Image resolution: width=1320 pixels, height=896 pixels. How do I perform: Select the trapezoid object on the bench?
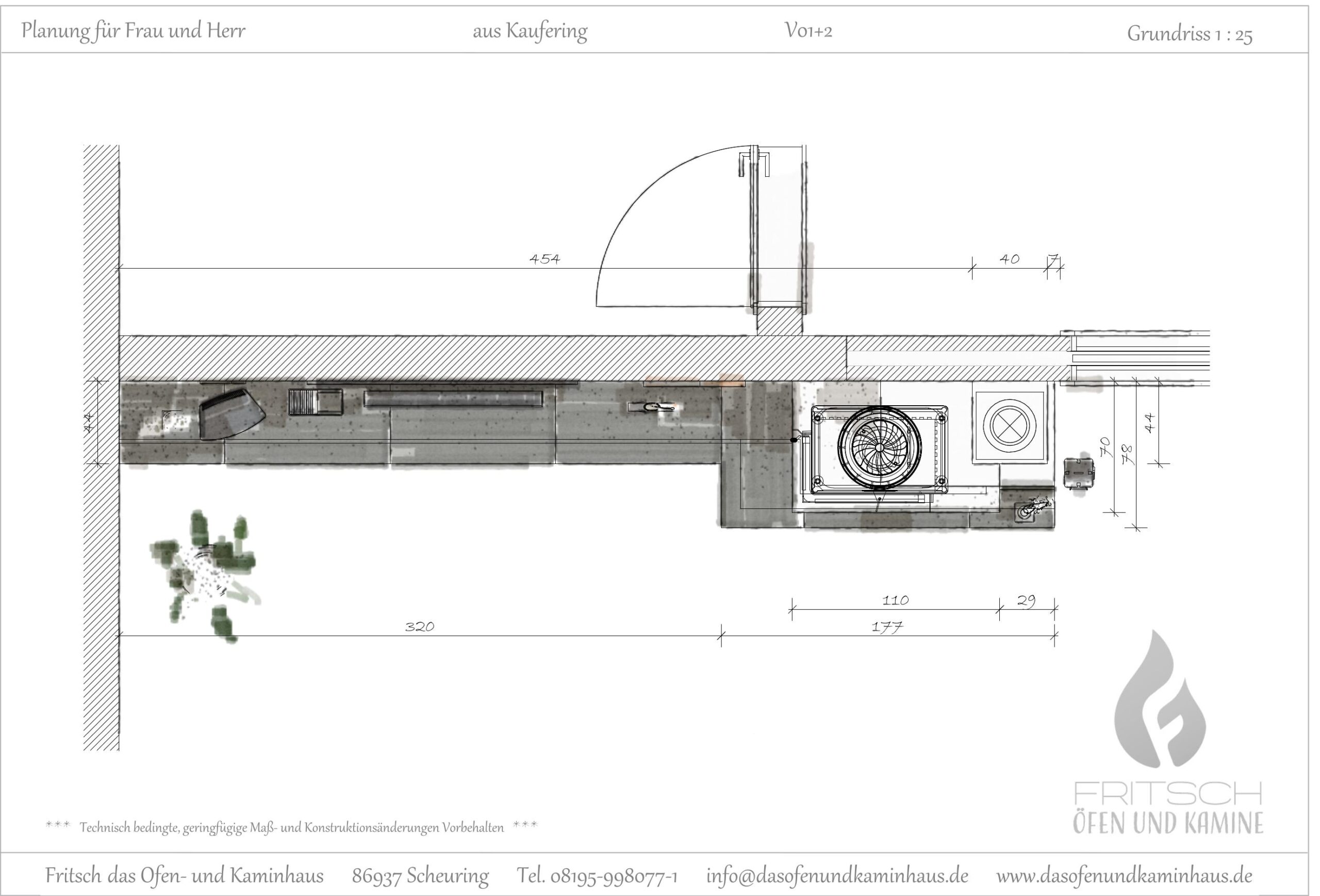[x=233, y=414]
